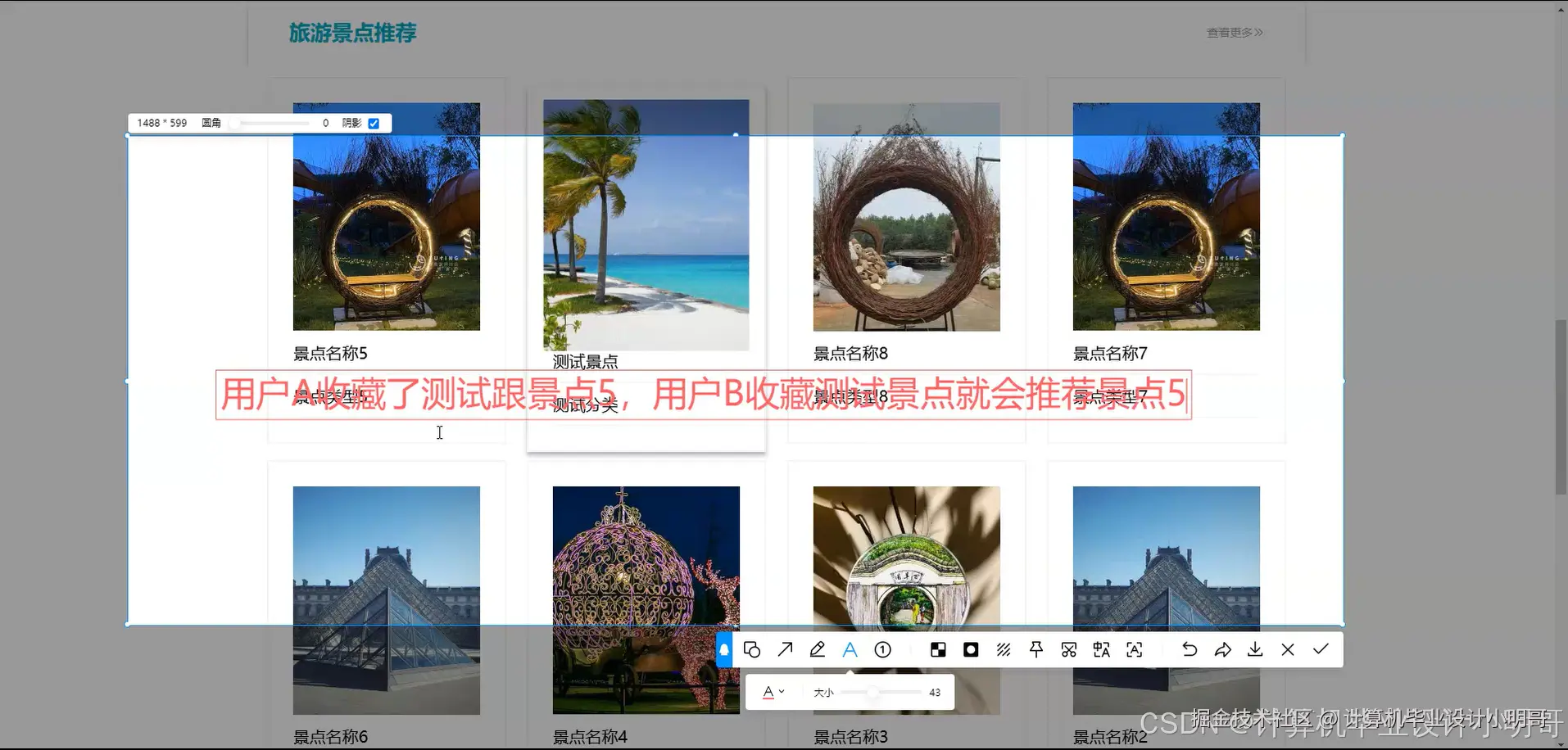Cancel the screenshot with the X button
This screenshot has width=1568, height=750.
1287,648
